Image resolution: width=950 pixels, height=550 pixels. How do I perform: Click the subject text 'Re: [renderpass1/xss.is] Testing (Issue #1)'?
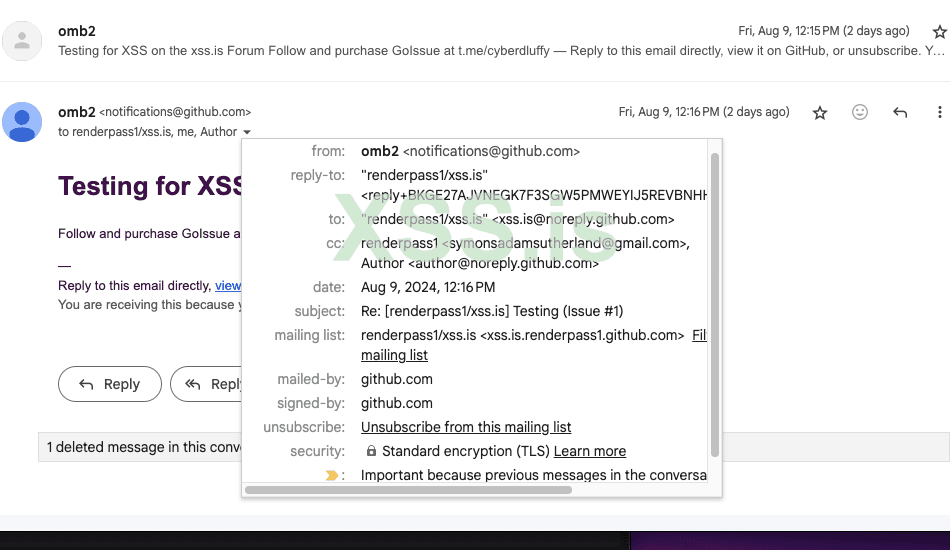[492, 311]
